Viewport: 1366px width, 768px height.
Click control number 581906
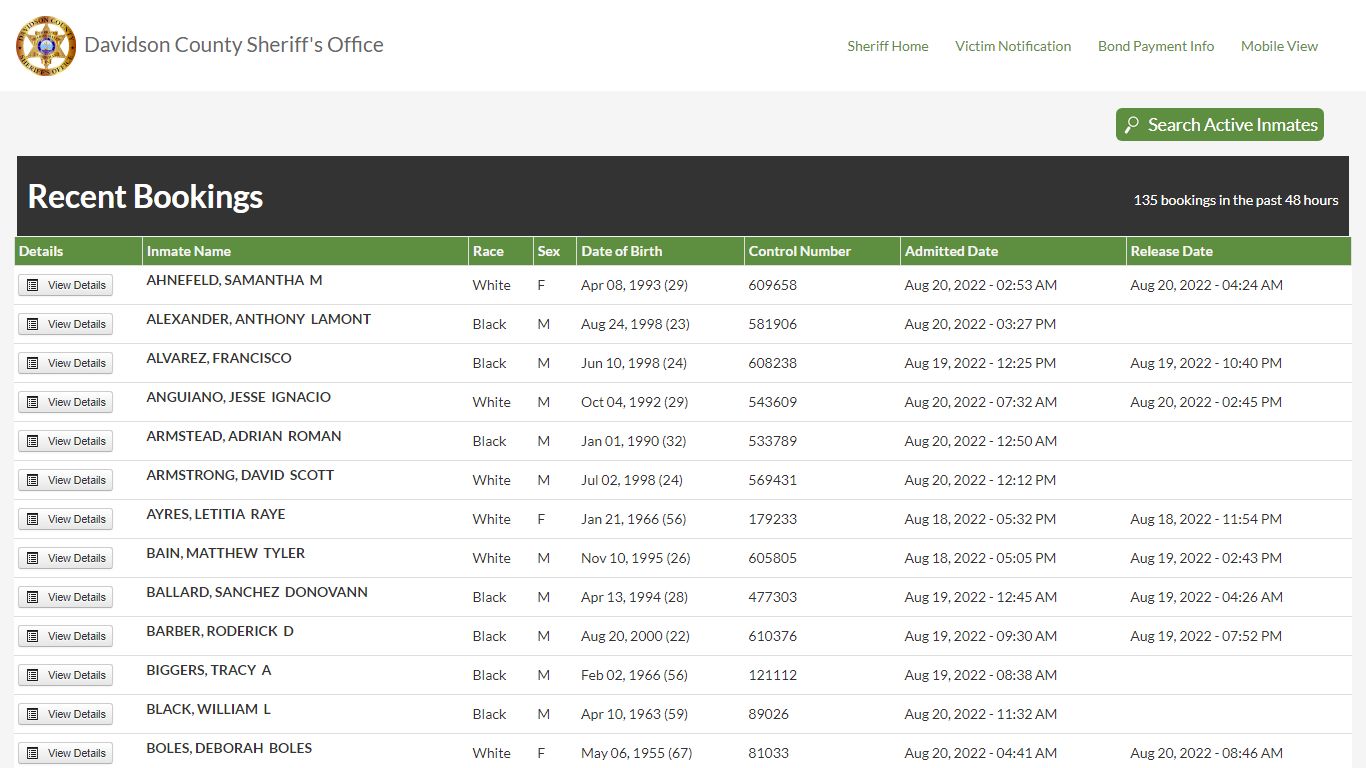[773, 324]
